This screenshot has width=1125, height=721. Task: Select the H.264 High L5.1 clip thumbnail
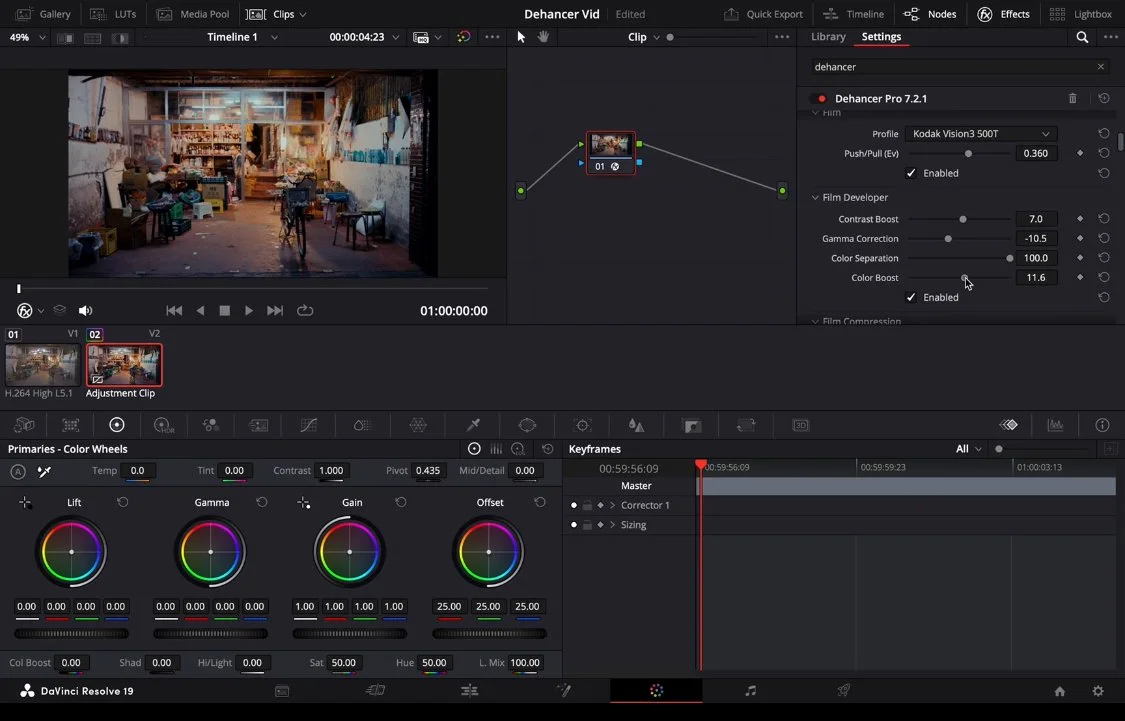coord(42,365)
